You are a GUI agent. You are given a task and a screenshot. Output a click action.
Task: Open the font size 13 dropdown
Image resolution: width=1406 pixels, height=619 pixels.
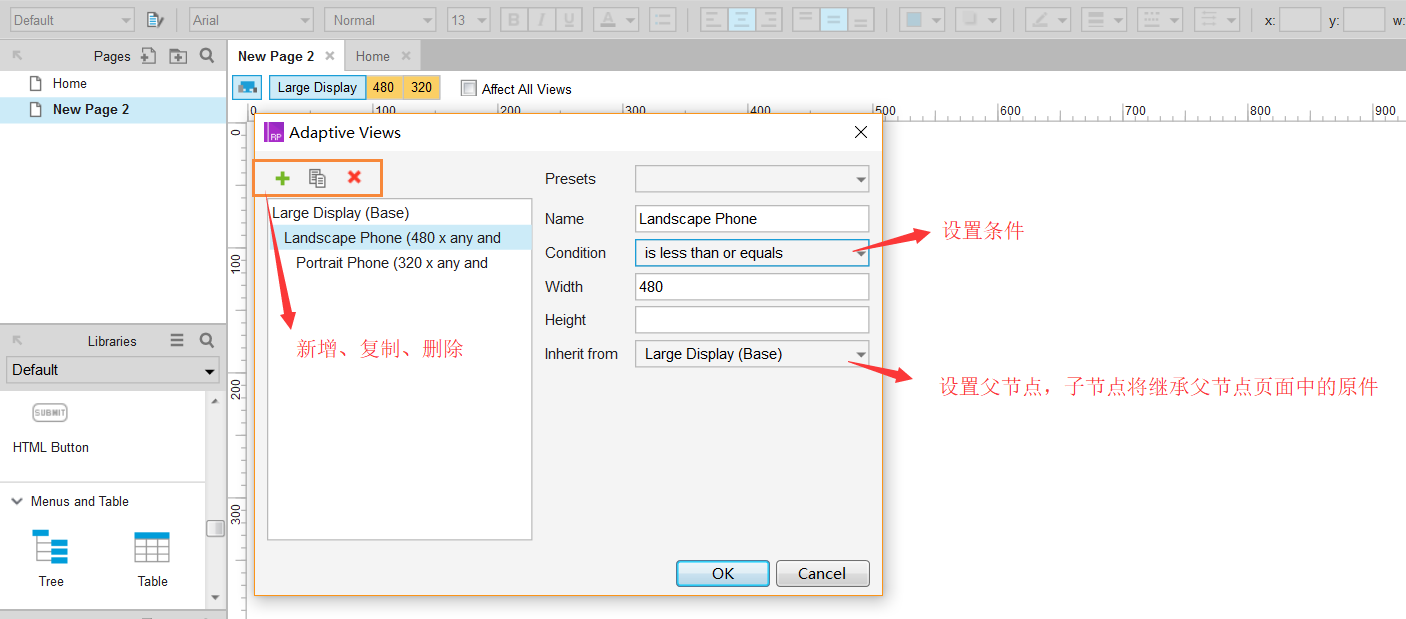[468, 20]
